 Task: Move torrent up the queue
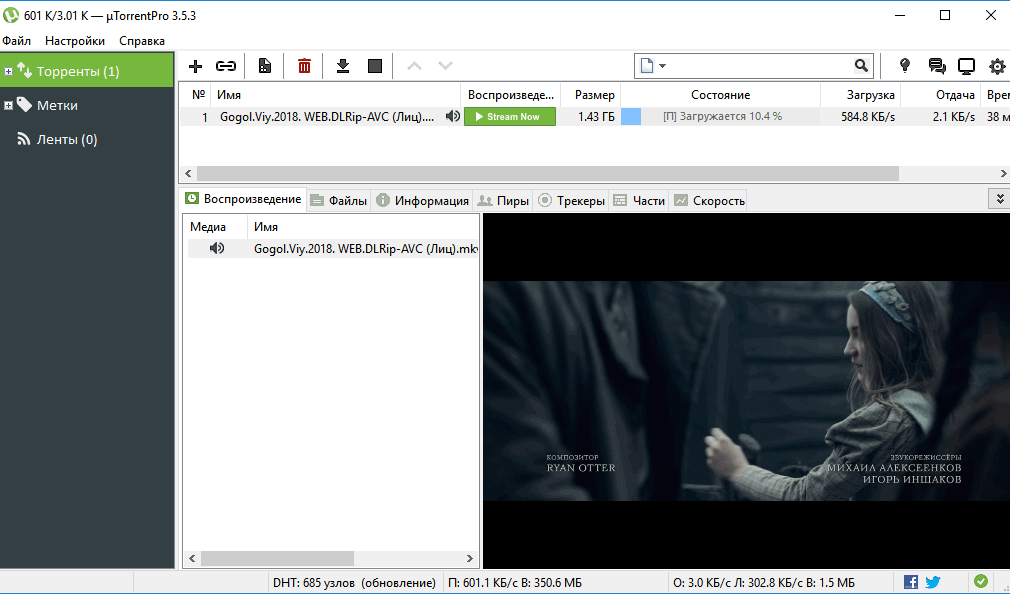tap(414, 66)
